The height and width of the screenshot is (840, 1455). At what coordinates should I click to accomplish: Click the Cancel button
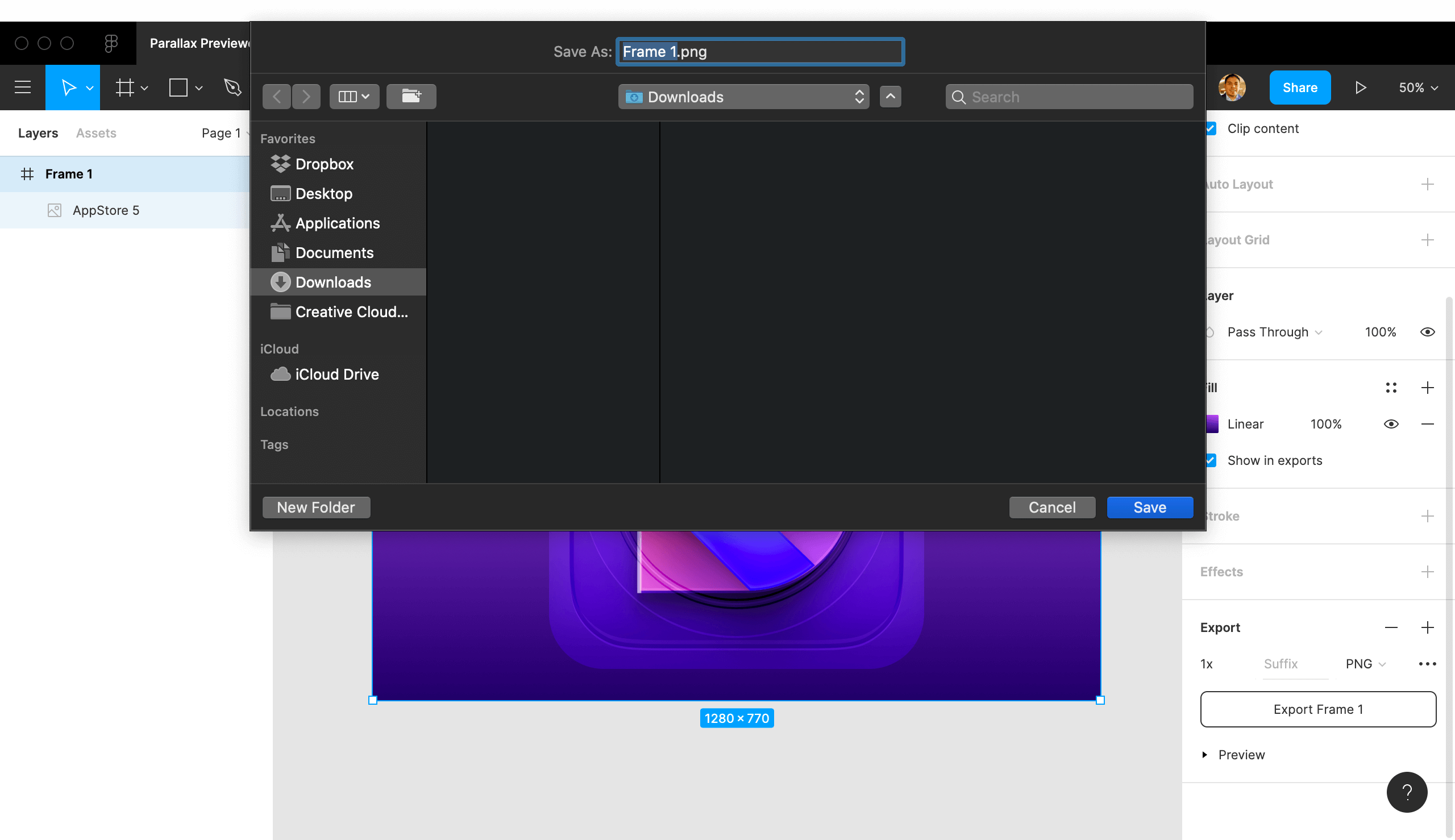[1051, 507]
